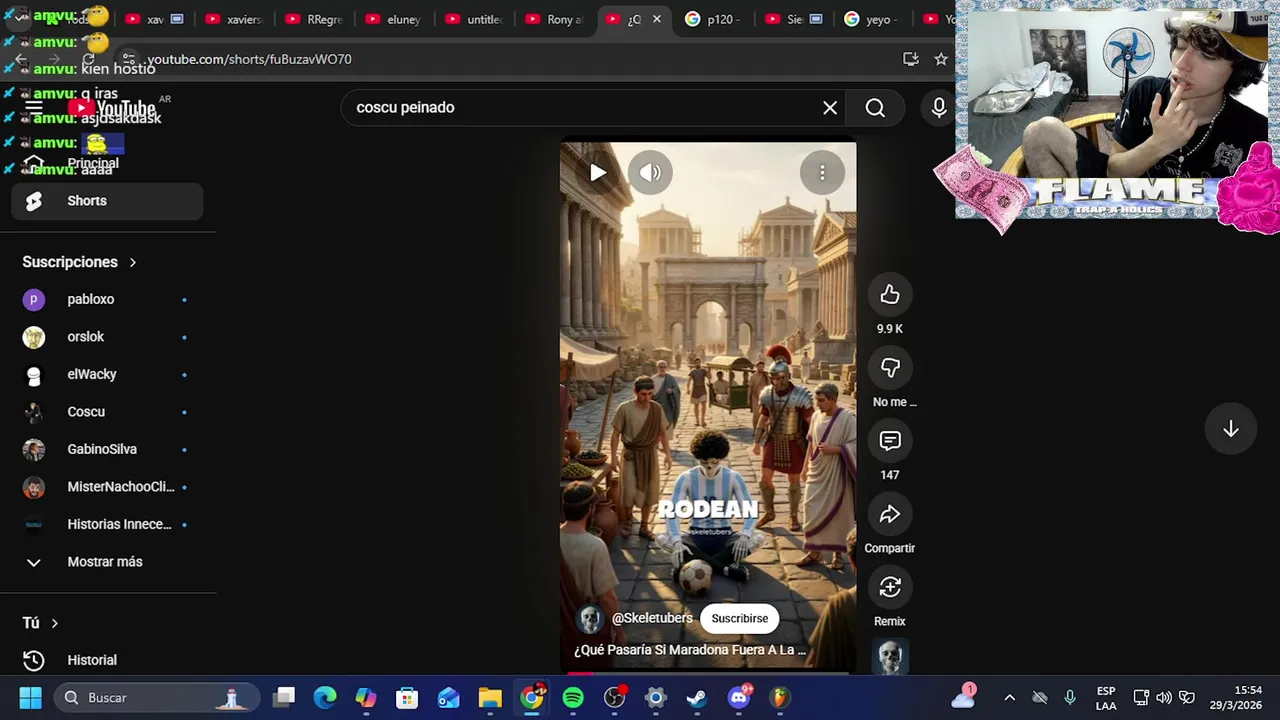
Task: Open OBS Studio from the taskbar
Action: pos(614,698)
